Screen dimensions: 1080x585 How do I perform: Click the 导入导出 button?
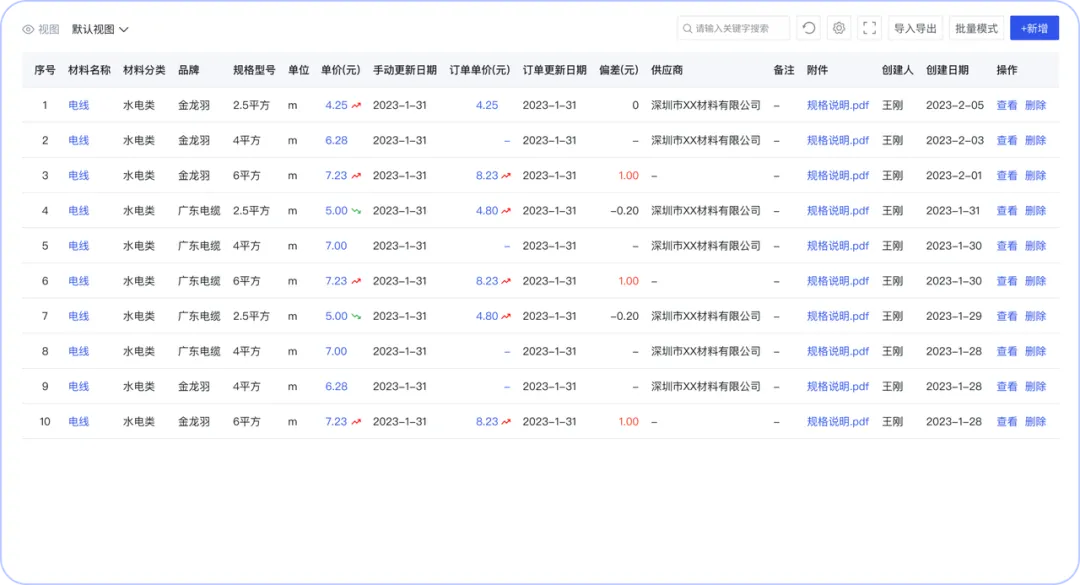915,28
